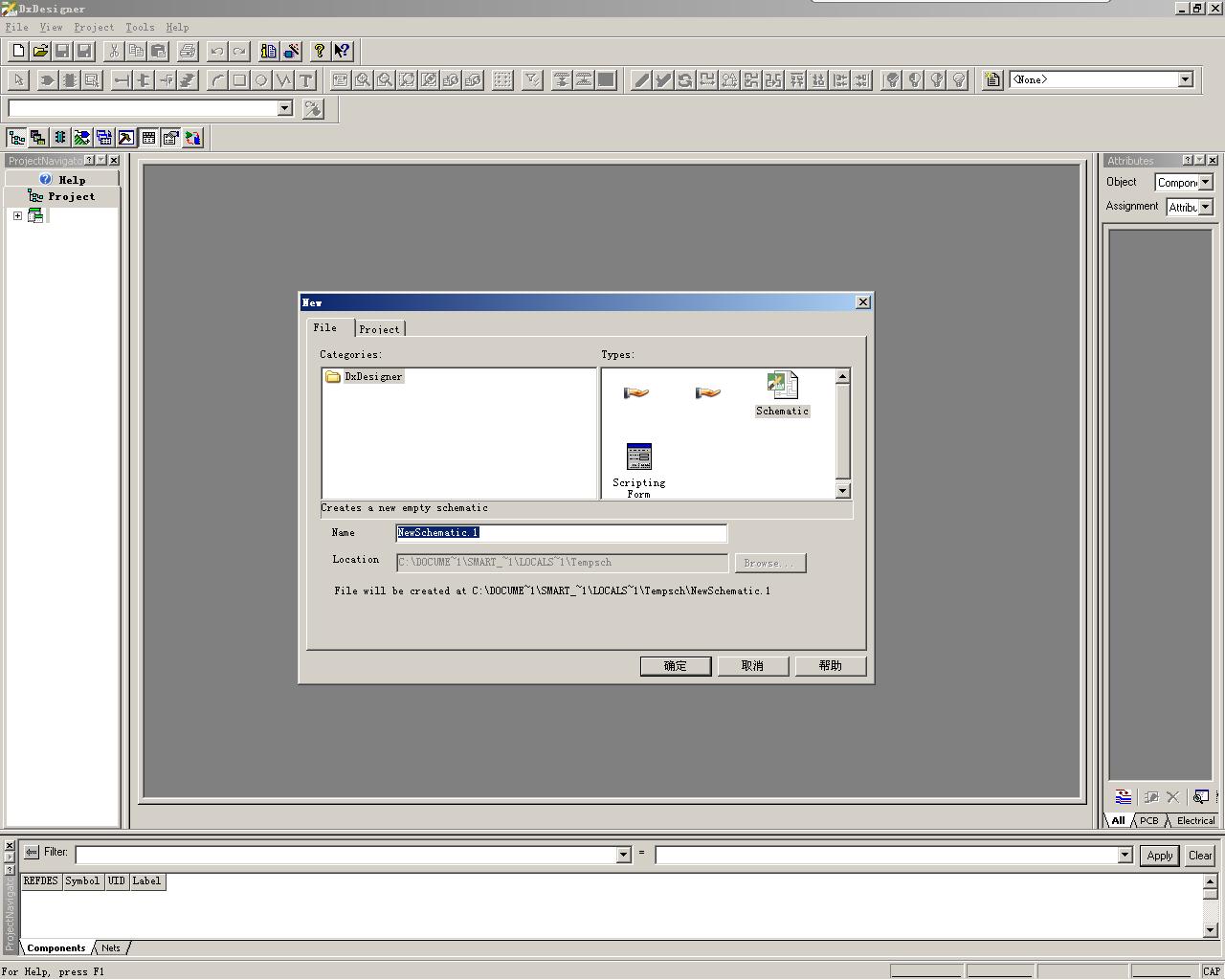Click the icon beside the empty toolbar combo box

pos(313,109)
